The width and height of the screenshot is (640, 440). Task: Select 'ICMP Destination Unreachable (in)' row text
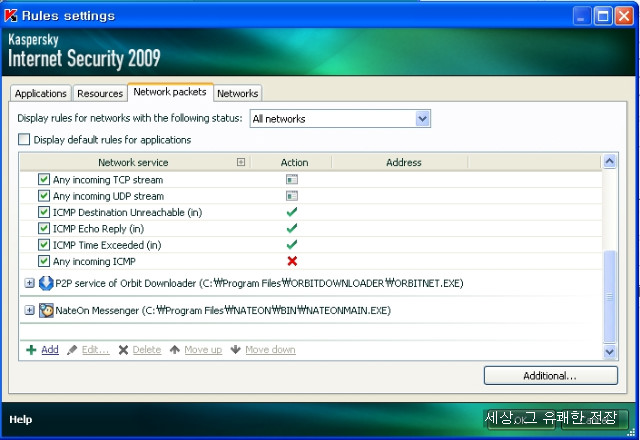pyautogui.click(x=127, y=212)
